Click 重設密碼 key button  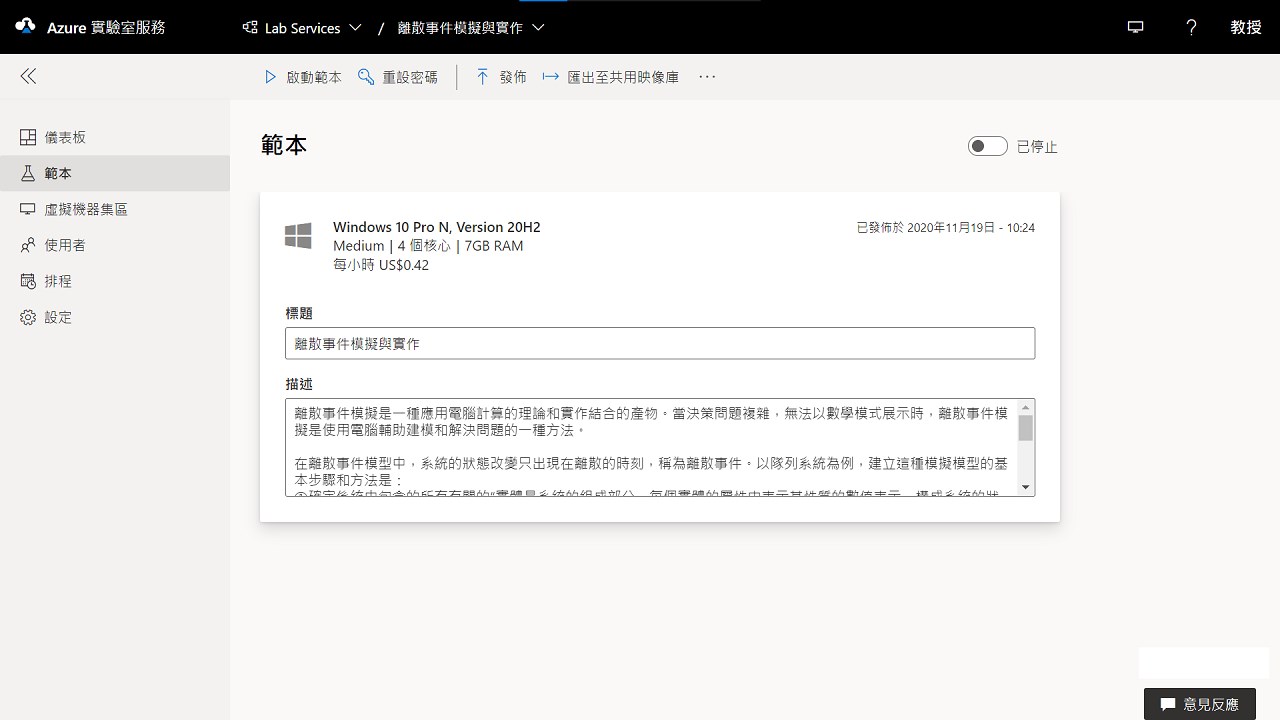(398, 77)
